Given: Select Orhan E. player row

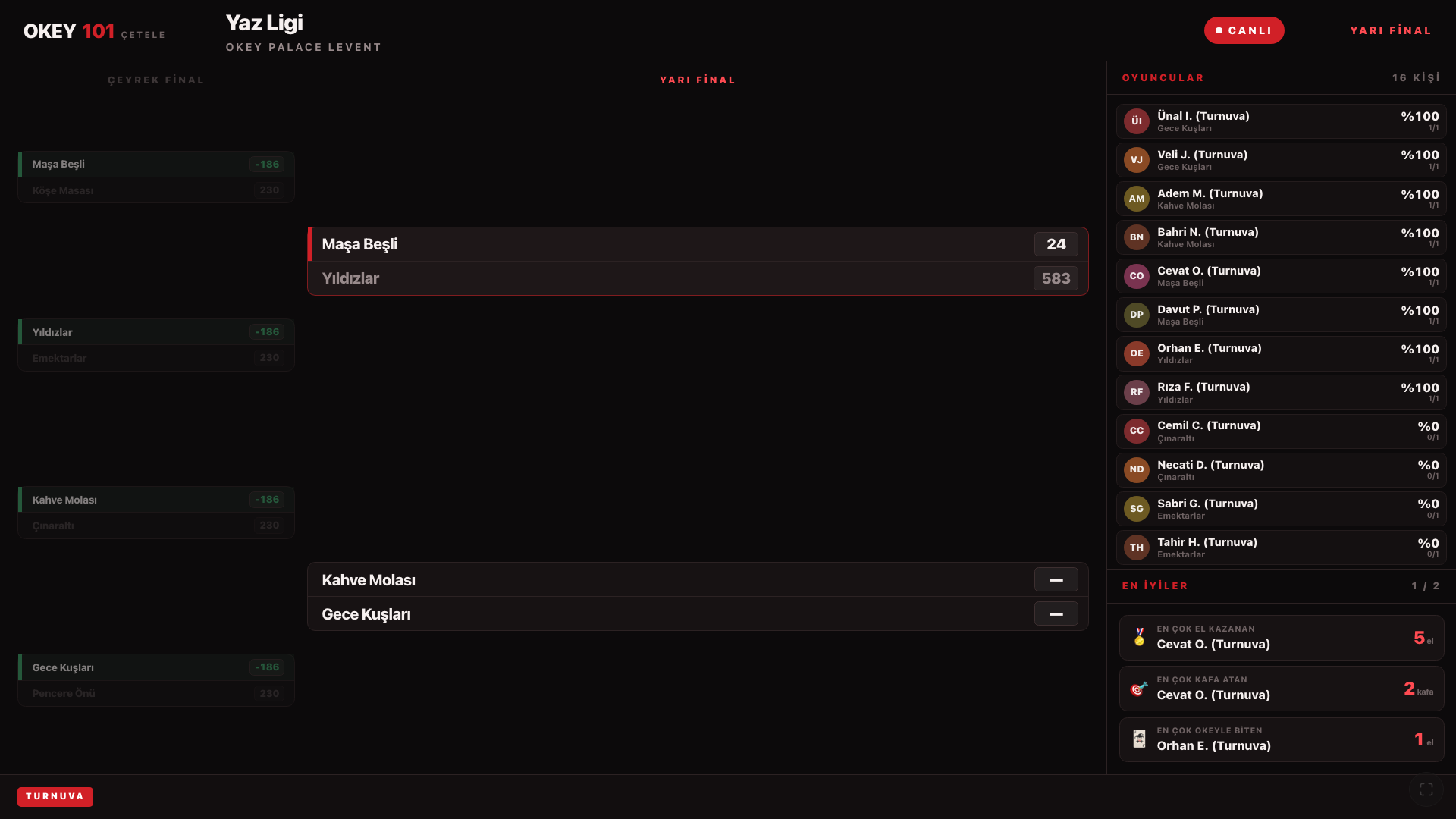Looking at the screenshot, I should pos(1281,353).
